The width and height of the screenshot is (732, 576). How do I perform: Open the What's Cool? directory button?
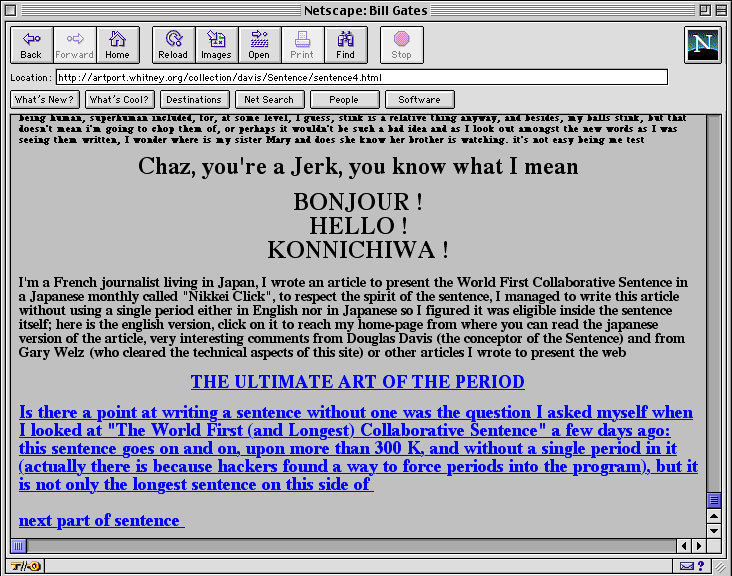(x=120, y=99)
